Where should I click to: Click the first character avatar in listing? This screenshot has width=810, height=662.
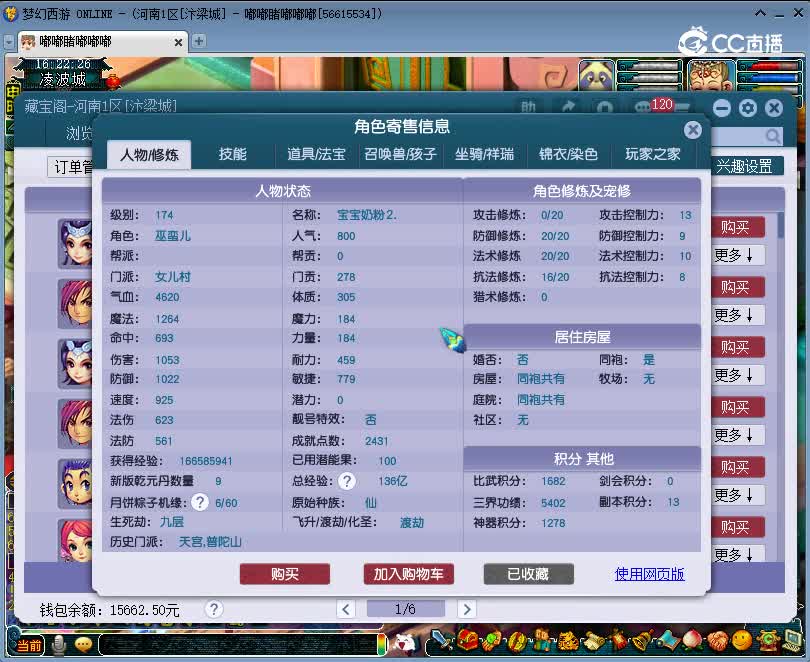[x=75, y=243]
